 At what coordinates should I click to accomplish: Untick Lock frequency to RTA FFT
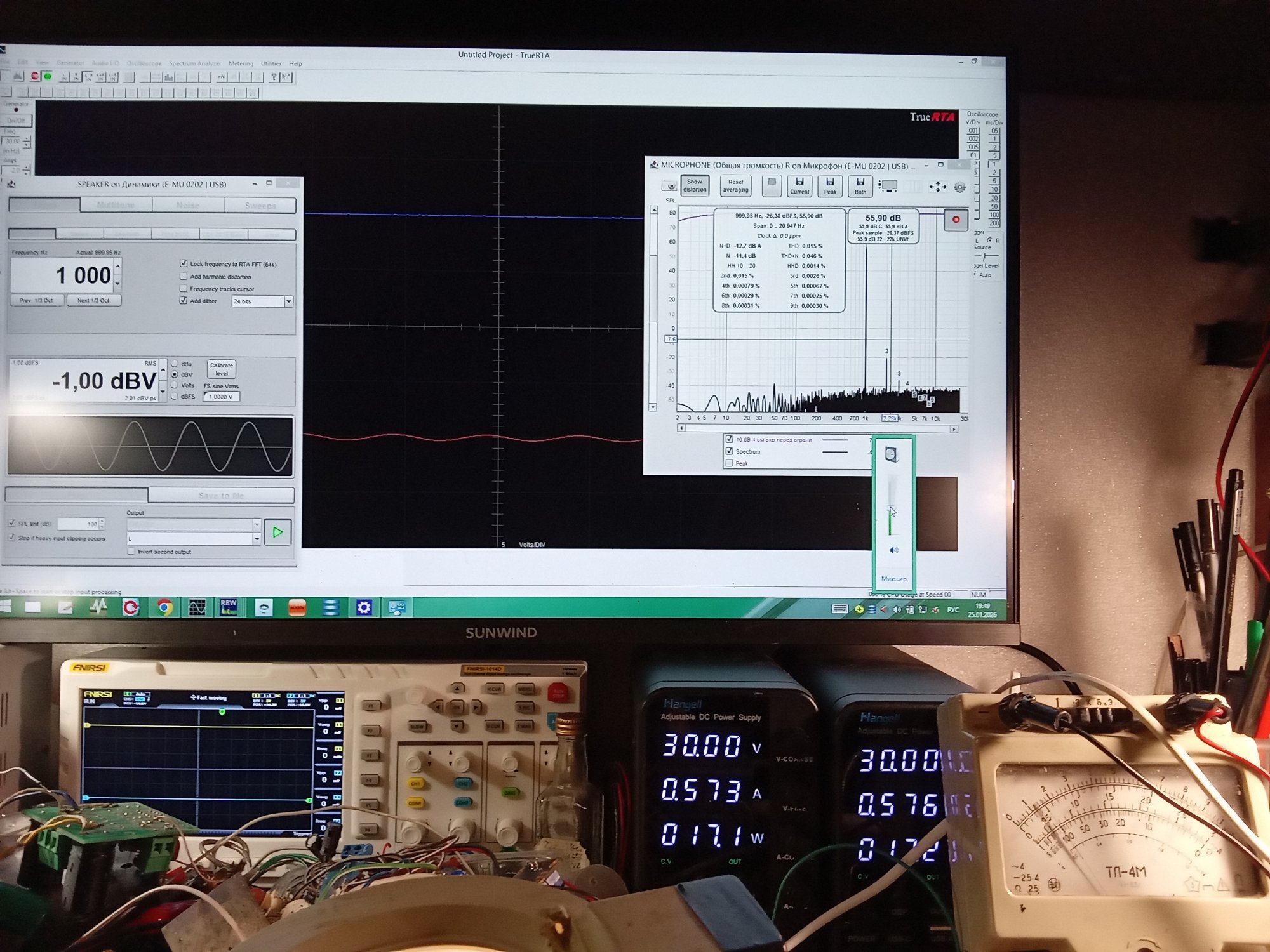[x=184, y=263]
